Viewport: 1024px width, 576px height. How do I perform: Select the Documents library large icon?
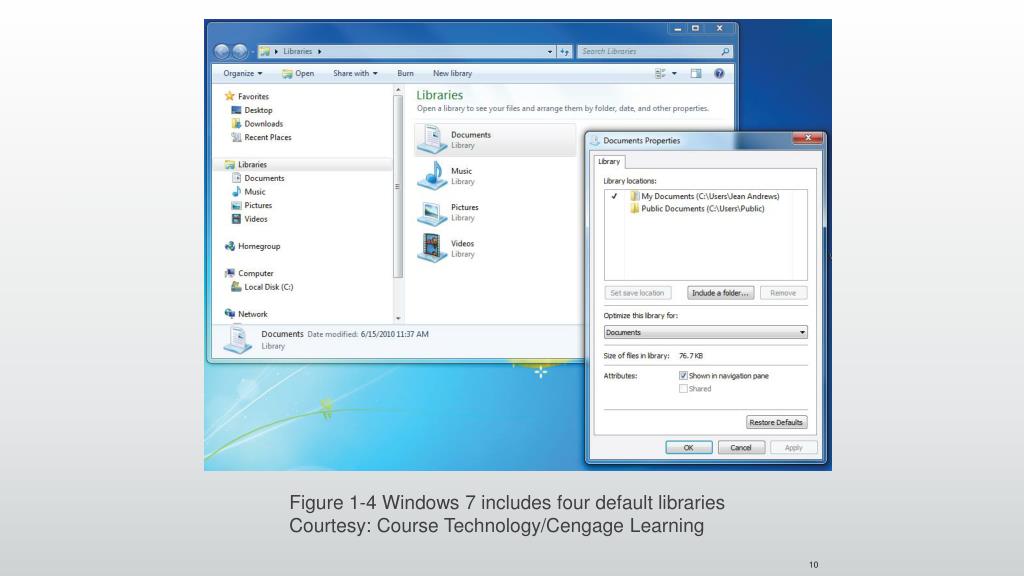pyautogui.click(x=432, y=139)
